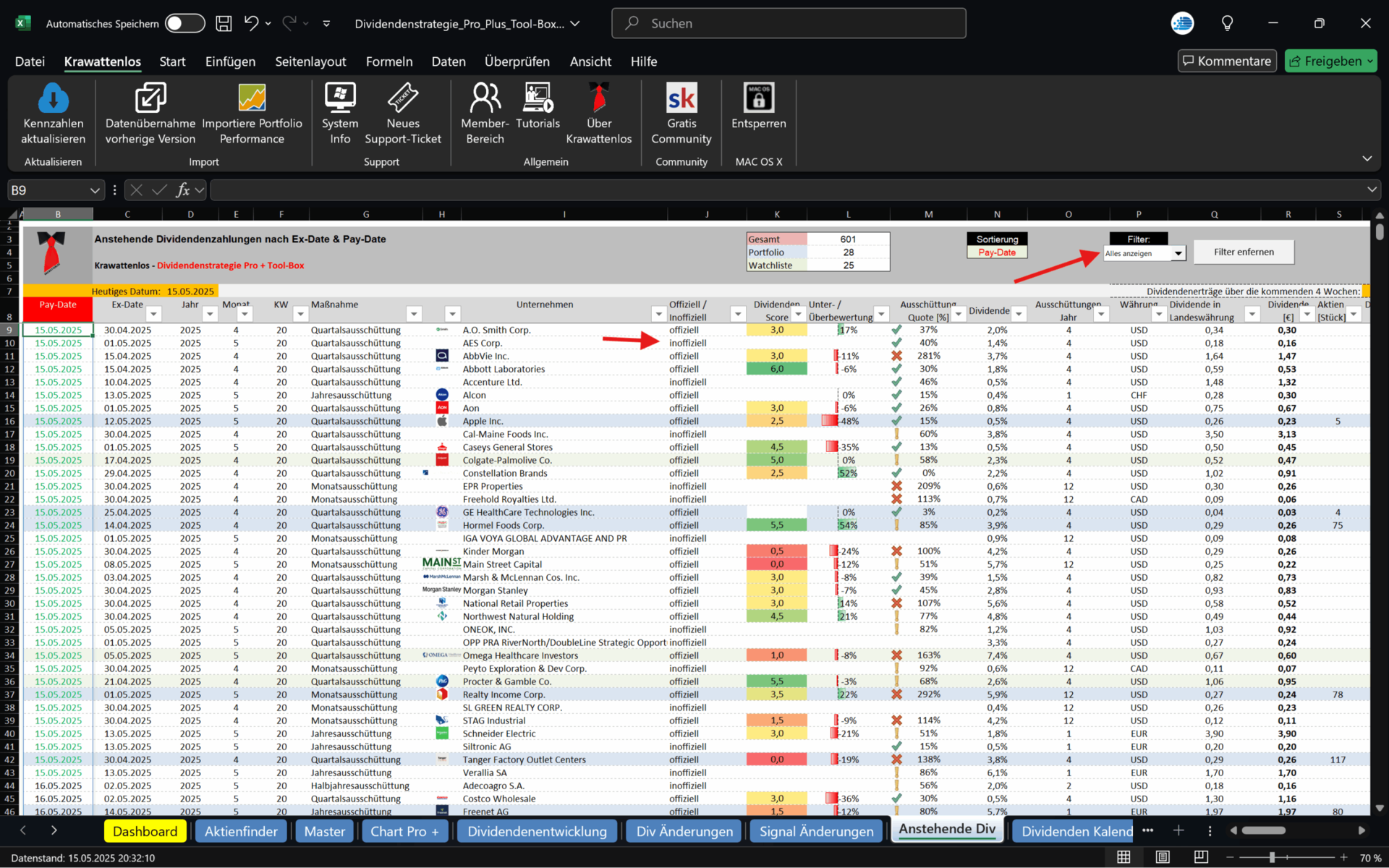This screenshot has height=868, width=1389.
Task: Click formula bar cancel X icon
Action: coord(136,190)
